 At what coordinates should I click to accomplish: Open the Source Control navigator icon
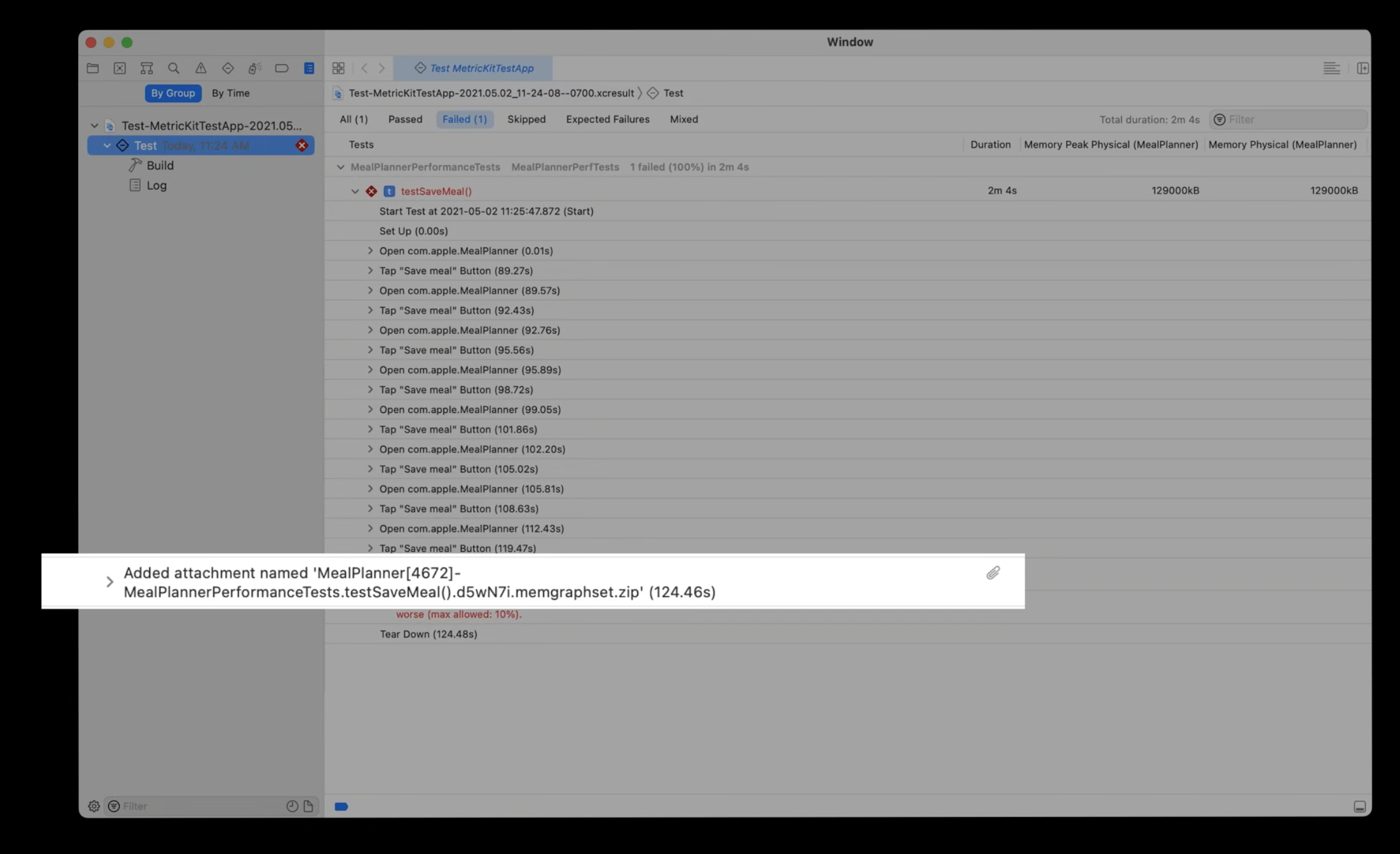point(120,68)
